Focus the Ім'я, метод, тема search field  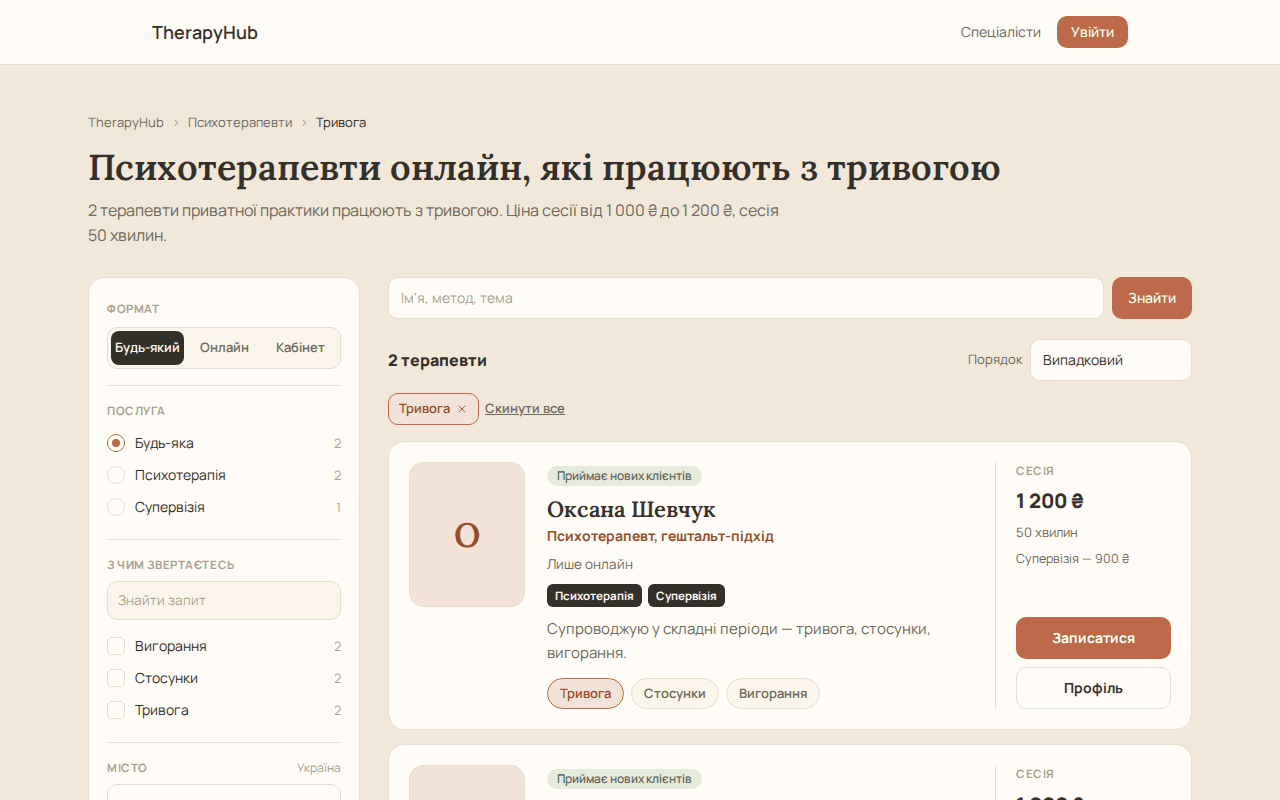pyautogui.click(x=746, y=298)
